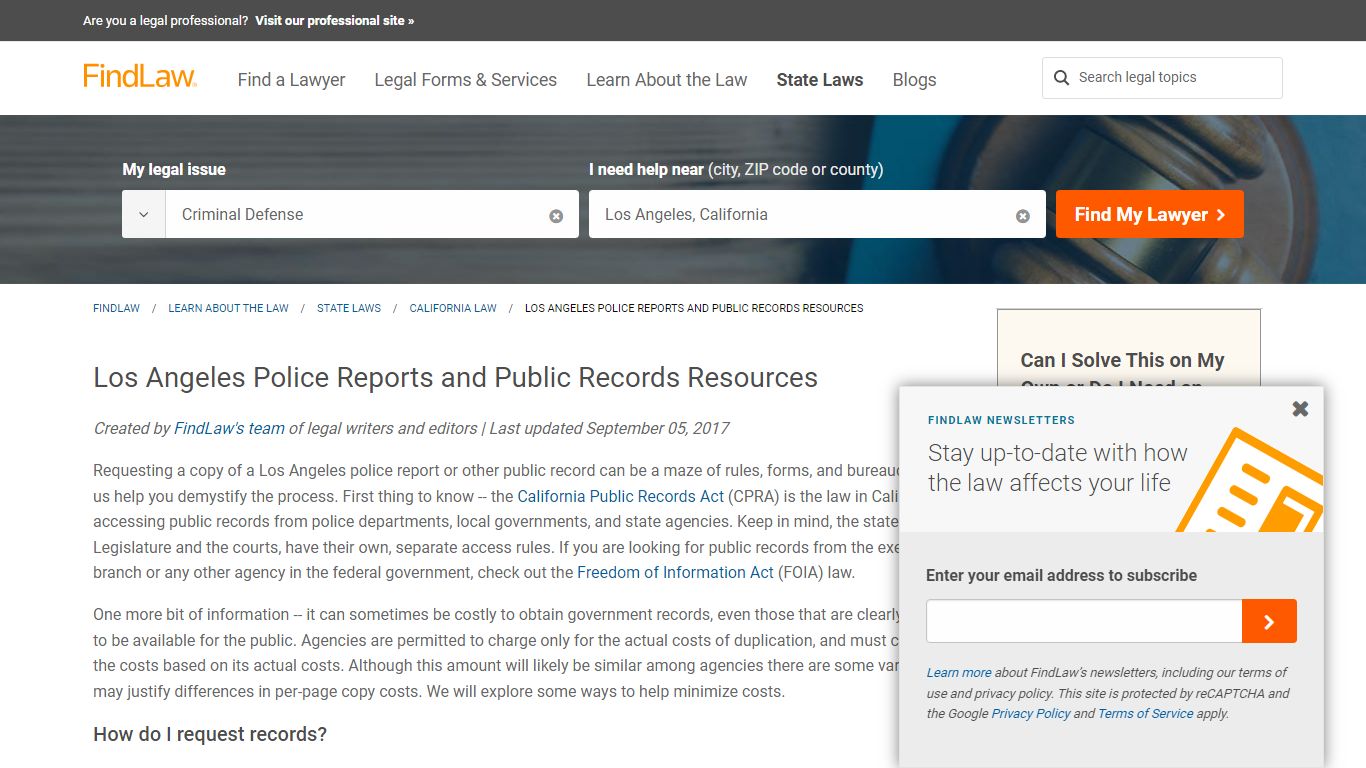Open Learn About the Law menu
The height and width of the screenshot is (768, 1366).
pos(667,80)
